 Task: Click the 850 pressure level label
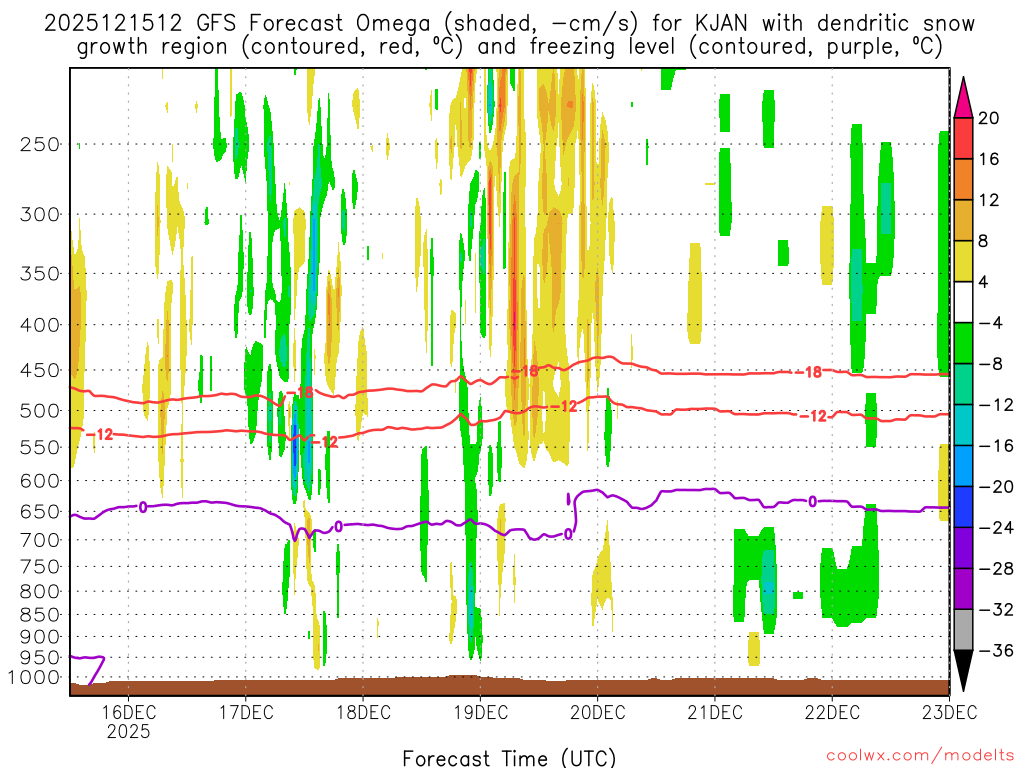click(40, 615)
